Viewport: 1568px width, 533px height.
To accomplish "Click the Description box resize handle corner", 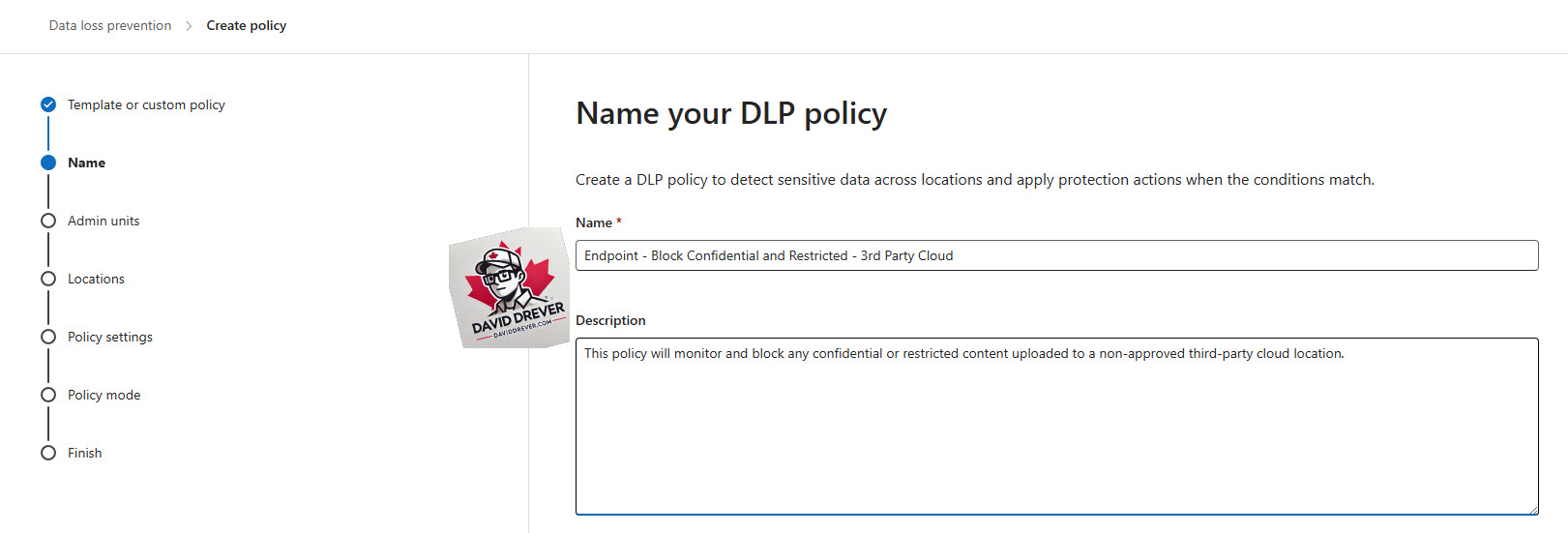I will 1532,509.
